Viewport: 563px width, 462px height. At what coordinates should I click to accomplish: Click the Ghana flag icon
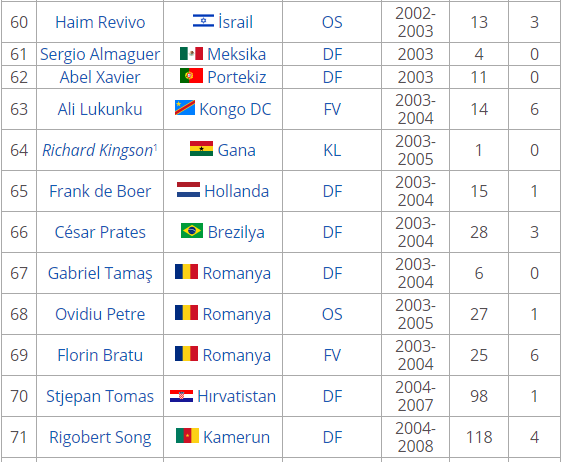click(x=201, y=149)
